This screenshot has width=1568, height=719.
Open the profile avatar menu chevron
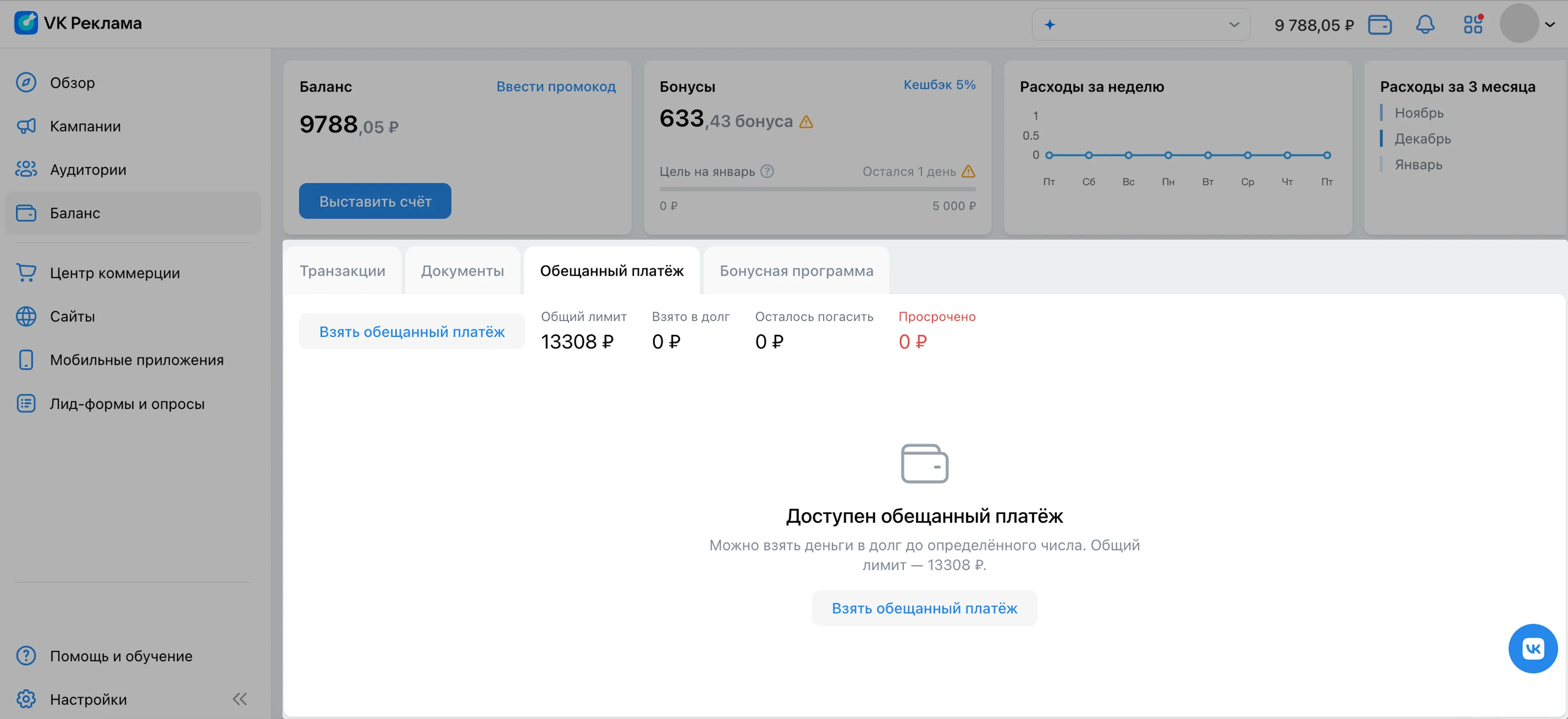point(1550,25)
